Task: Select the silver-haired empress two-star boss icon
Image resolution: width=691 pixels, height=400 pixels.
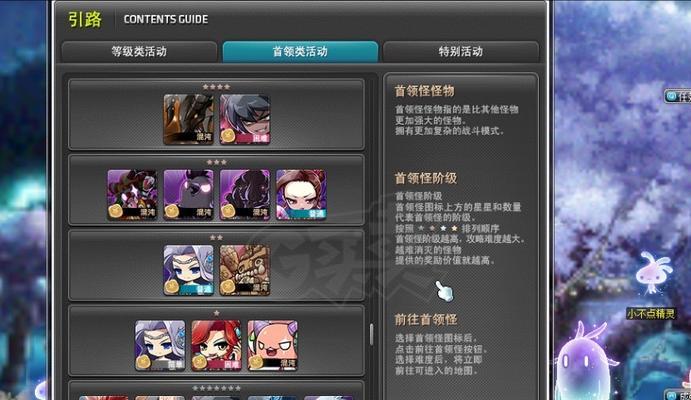Action: click(x=189, y=270)
